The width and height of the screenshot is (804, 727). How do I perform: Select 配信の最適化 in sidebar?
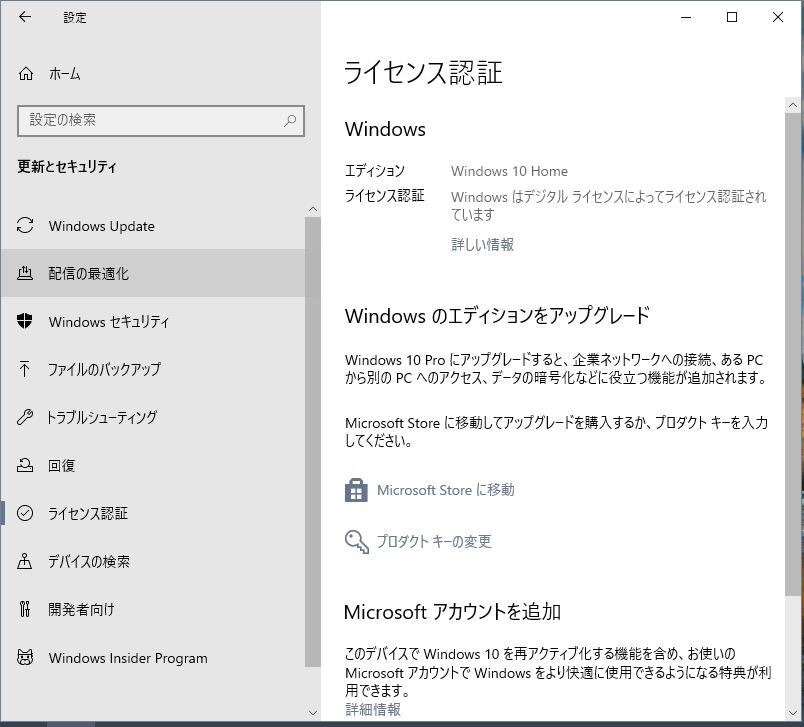click(x=153, y=273)
